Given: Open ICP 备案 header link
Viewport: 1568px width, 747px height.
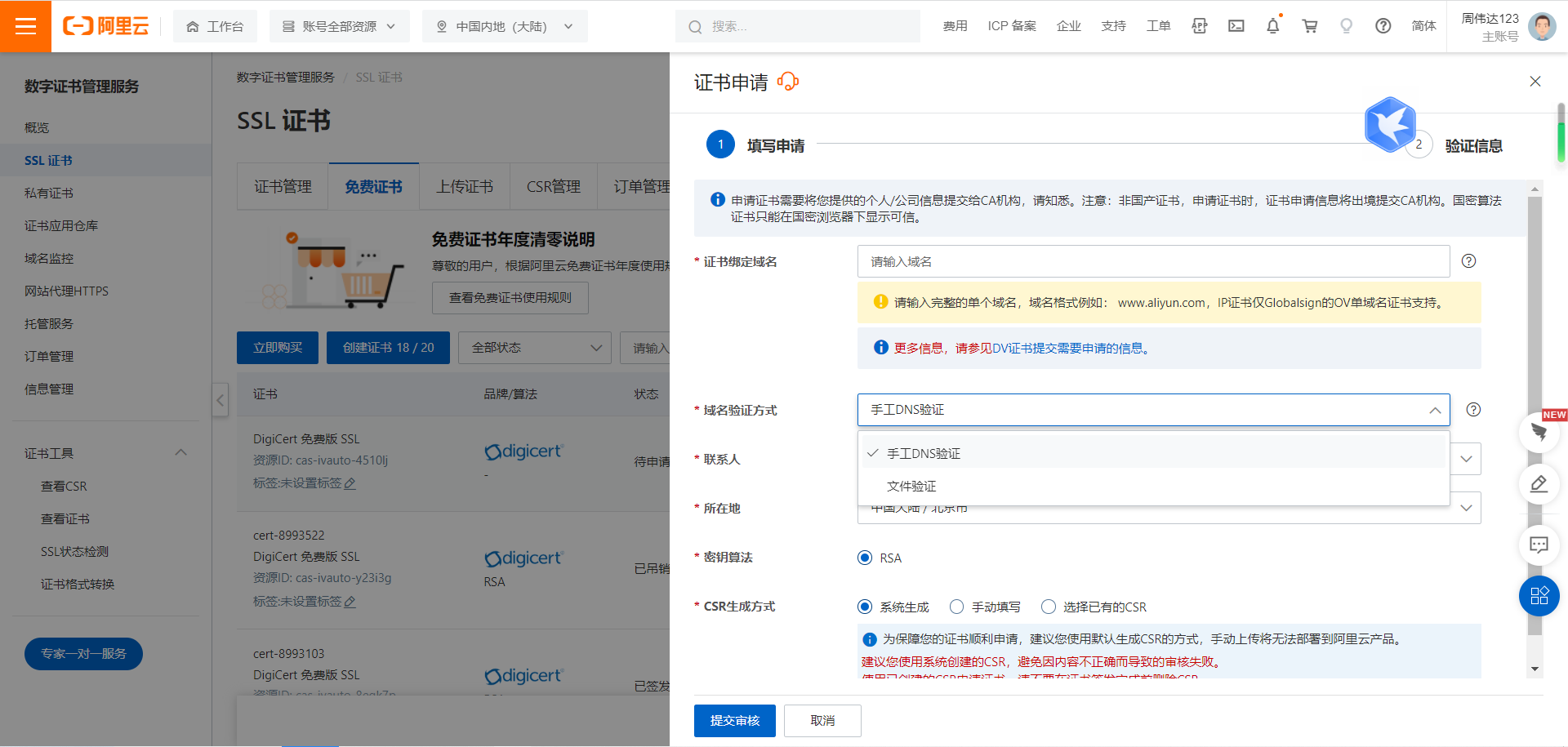Looking at the screenshot, I should point(1012,26).
